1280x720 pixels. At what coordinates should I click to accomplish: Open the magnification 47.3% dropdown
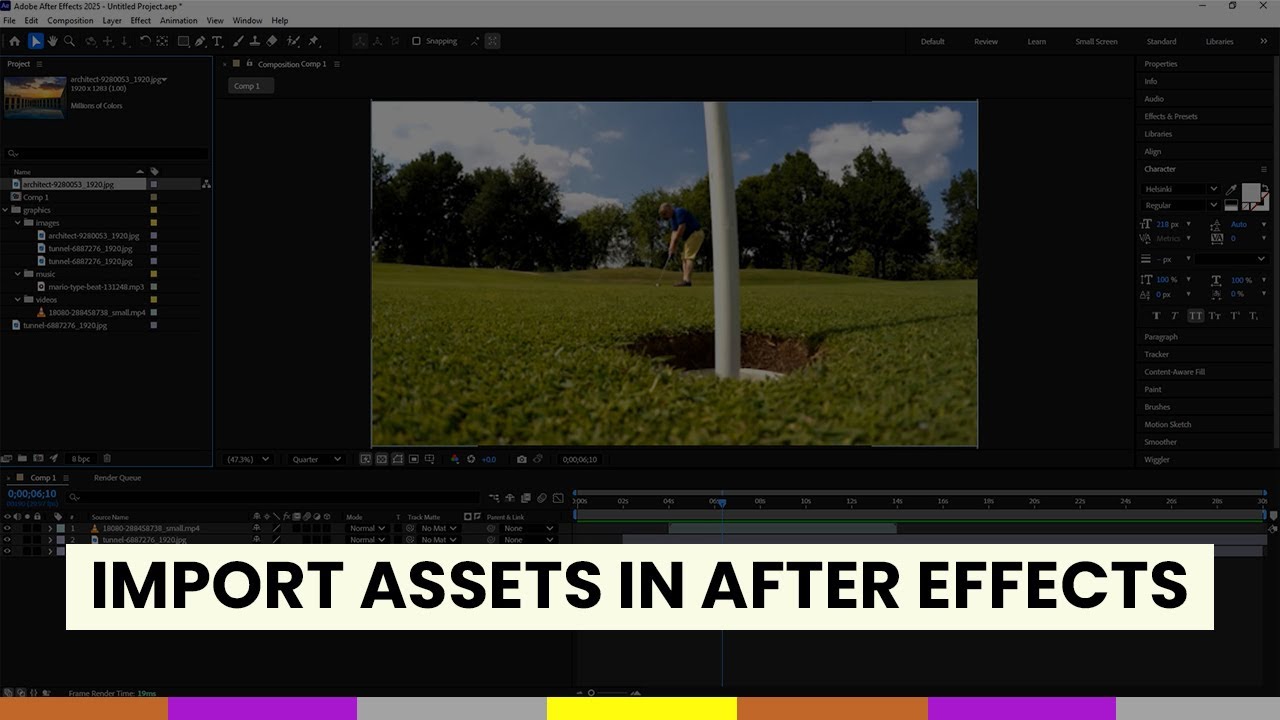(248, 459)
